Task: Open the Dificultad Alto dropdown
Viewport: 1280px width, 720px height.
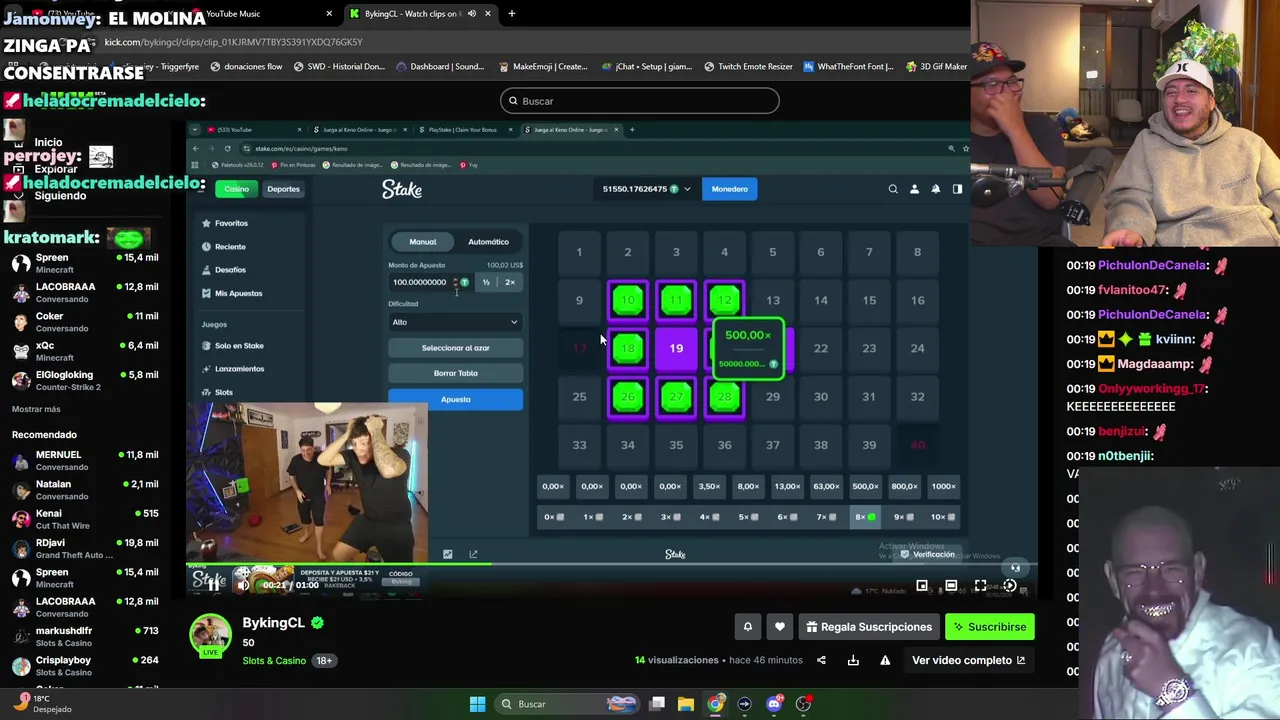Action: (x=455, y=322)
